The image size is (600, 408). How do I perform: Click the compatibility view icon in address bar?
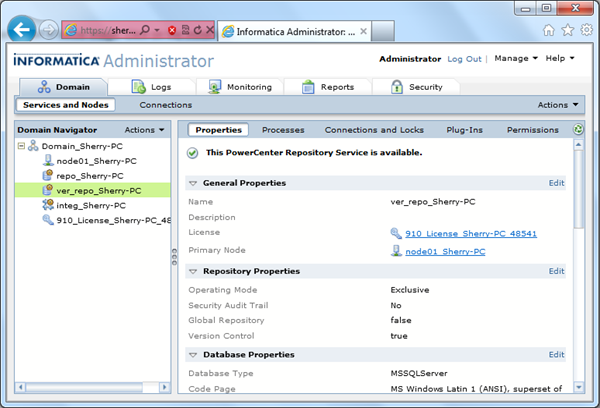click(x=186, y=30)
